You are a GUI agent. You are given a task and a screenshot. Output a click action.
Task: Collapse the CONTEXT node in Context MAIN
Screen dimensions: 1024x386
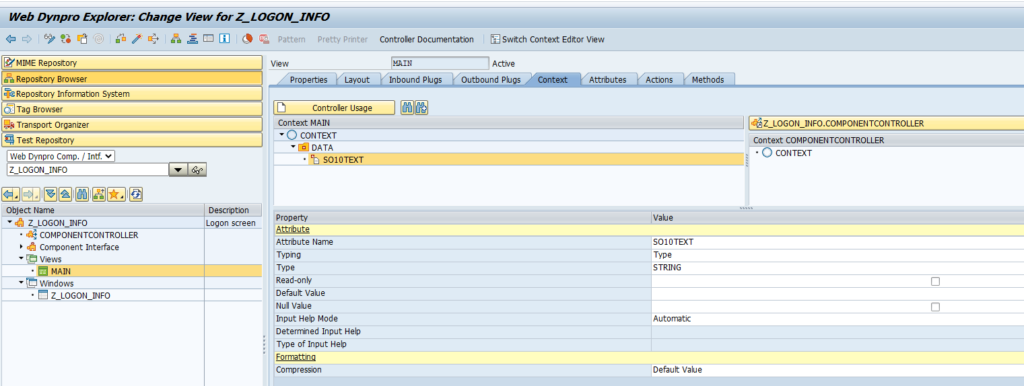(281, 135)
